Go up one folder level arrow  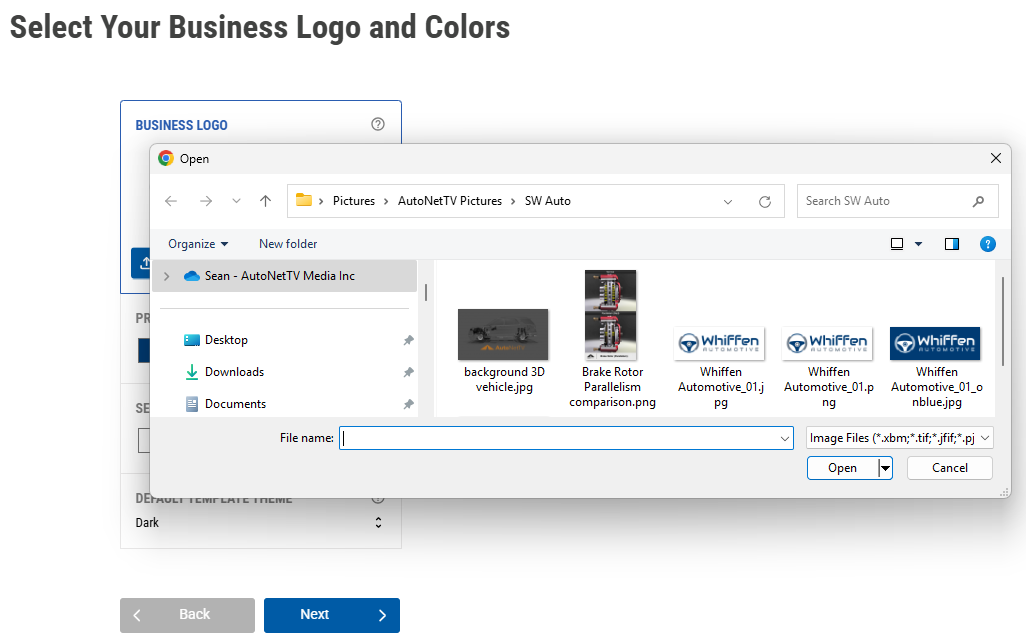tap(265, 201)
